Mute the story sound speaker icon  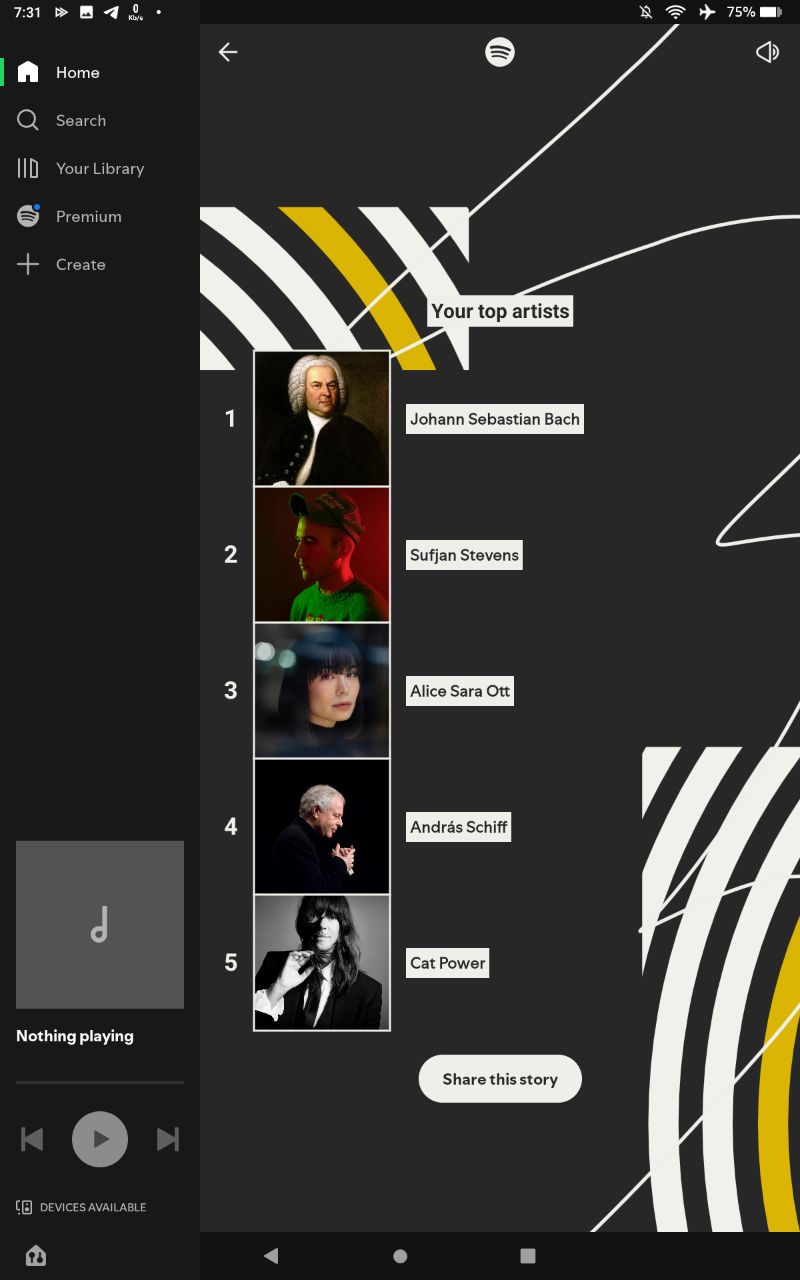[767, 52]
